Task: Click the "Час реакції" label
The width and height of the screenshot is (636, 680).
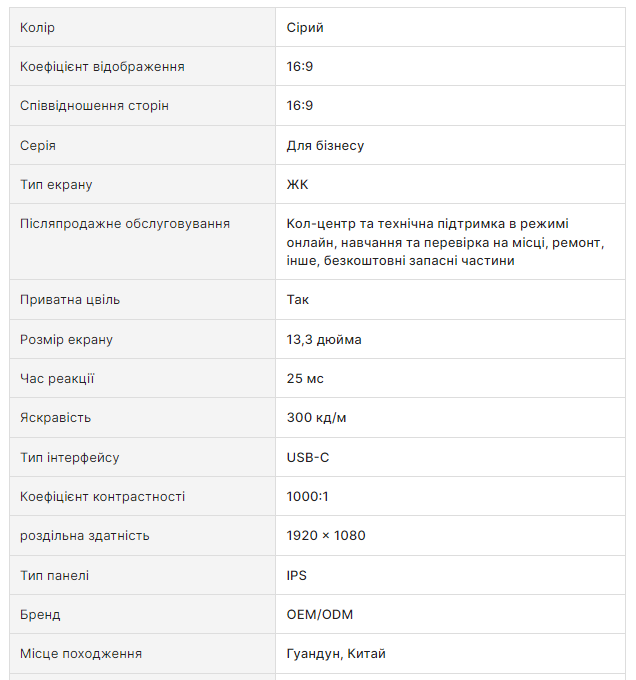Action: coord(57,378)
